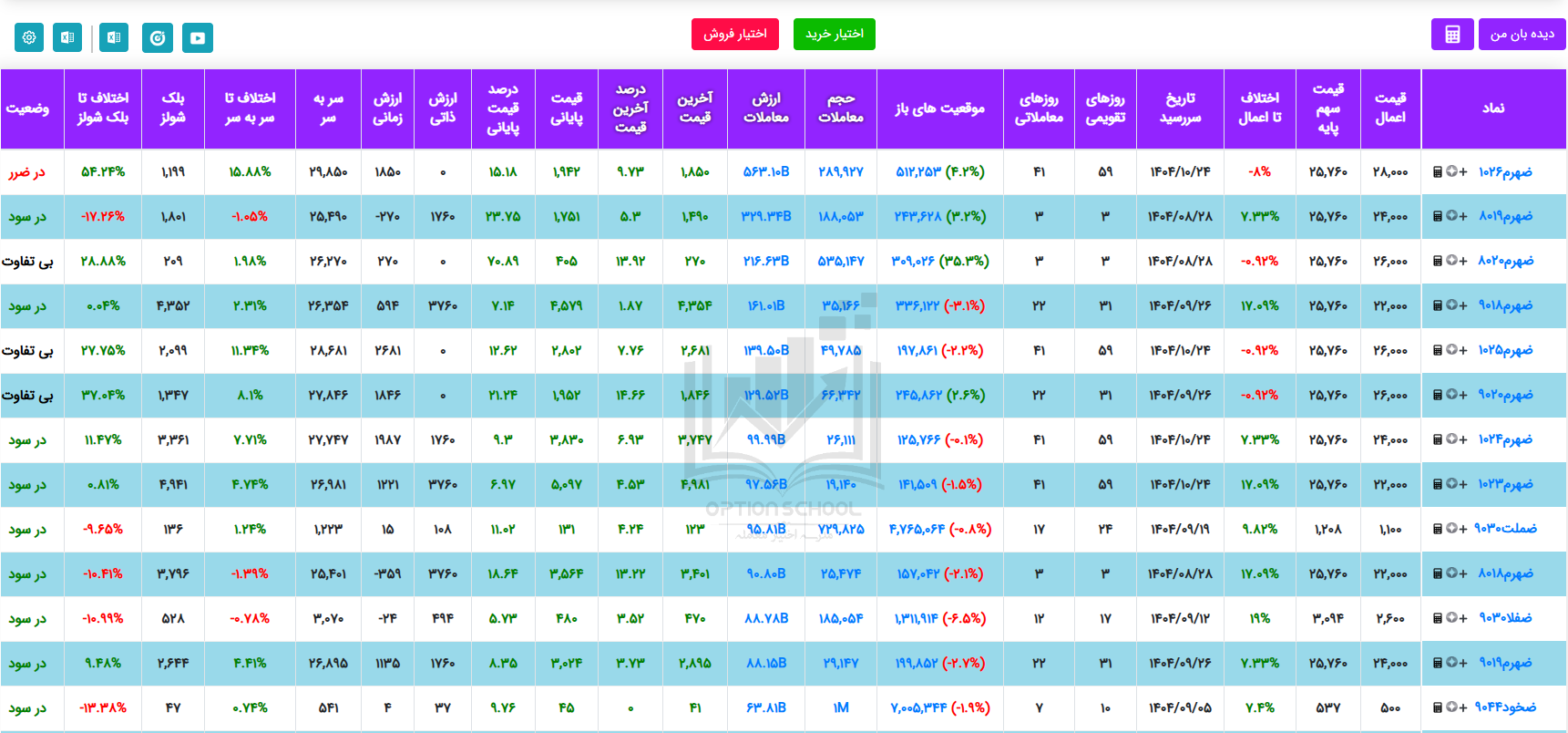The width and height of the screenshot is (1568, 733).
Task: Sort by حجم معامله column header
Action: point(840,108)
